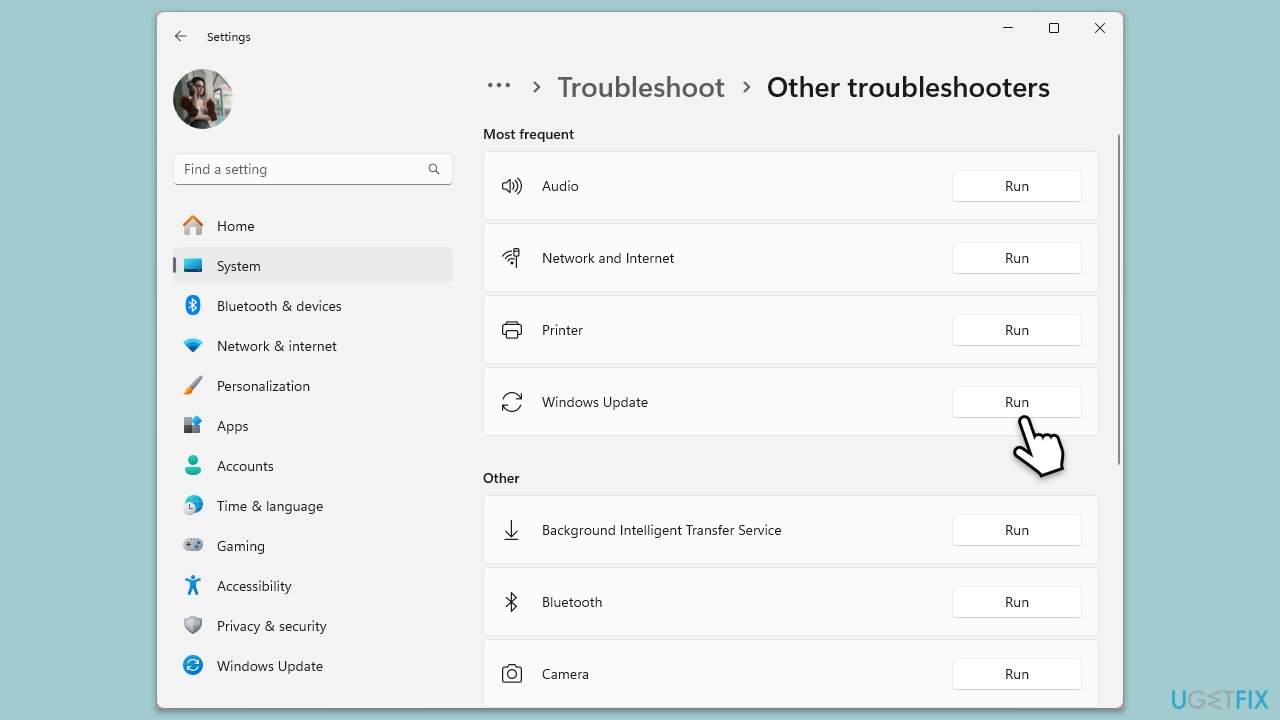Click the Windows Update sidebar icon
This screenshot has width=1280, height=720.
tap(193, 666)
